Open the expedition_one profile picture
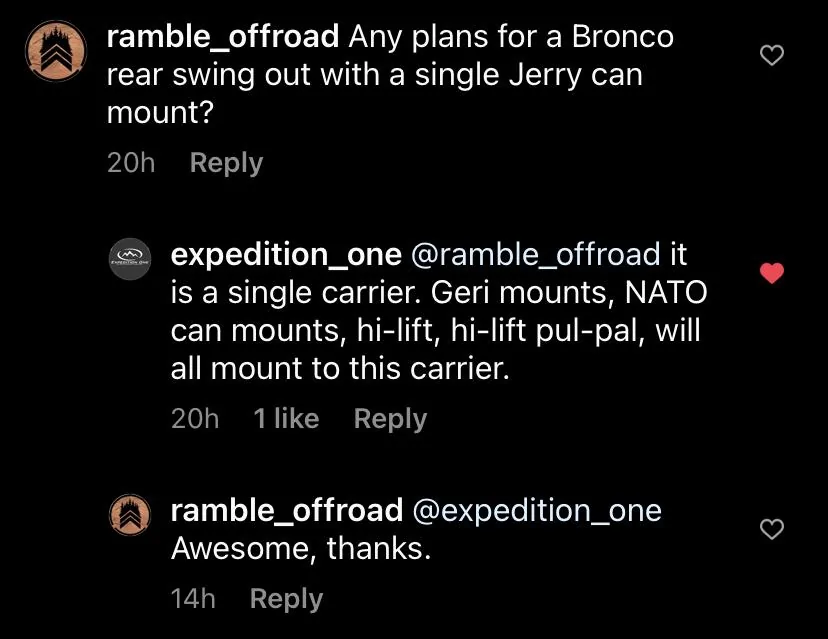This screenshot has height=639, width=828. 130,258
